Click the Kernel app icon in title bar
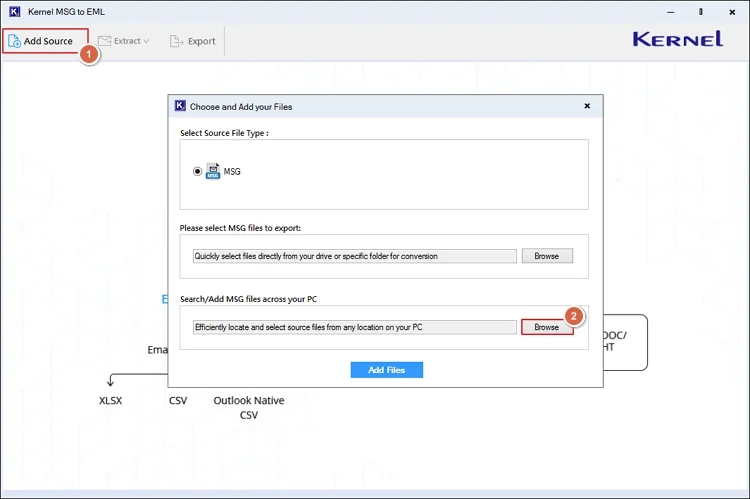750x499 pixels. tap(15, 11)
